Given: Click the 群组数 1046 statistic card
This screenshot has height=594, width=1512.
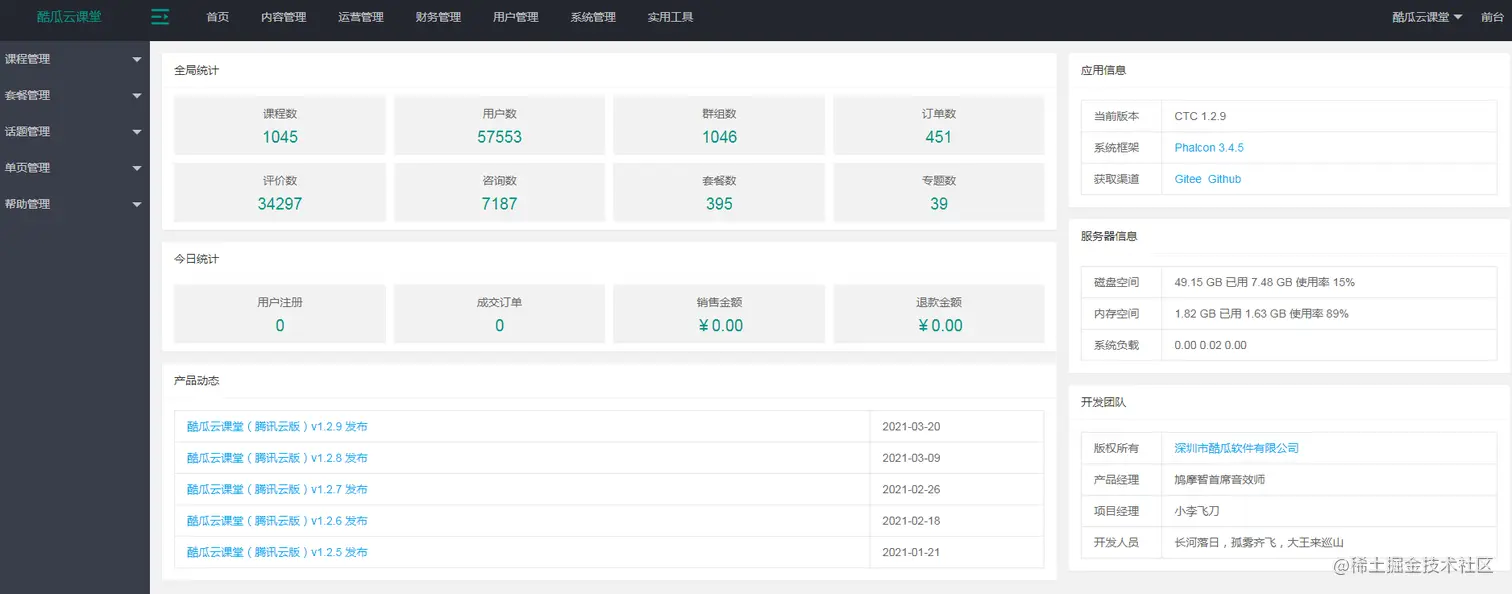Looking at the screenshot, I should pos(719,125).
